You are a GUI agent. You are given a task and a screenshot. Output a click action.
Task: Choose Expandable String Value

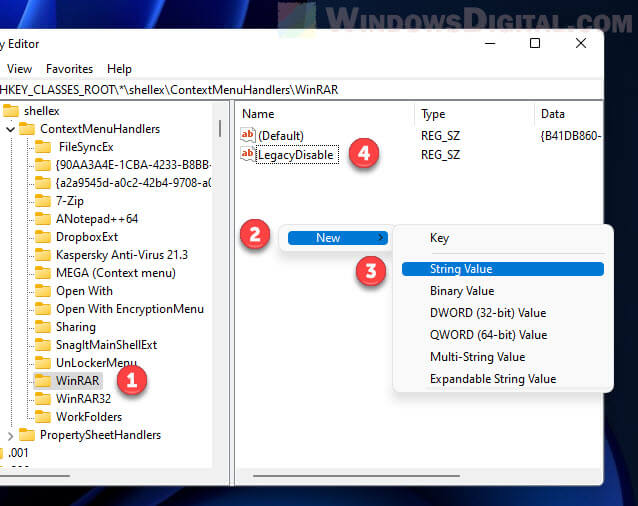coord(493,379)
